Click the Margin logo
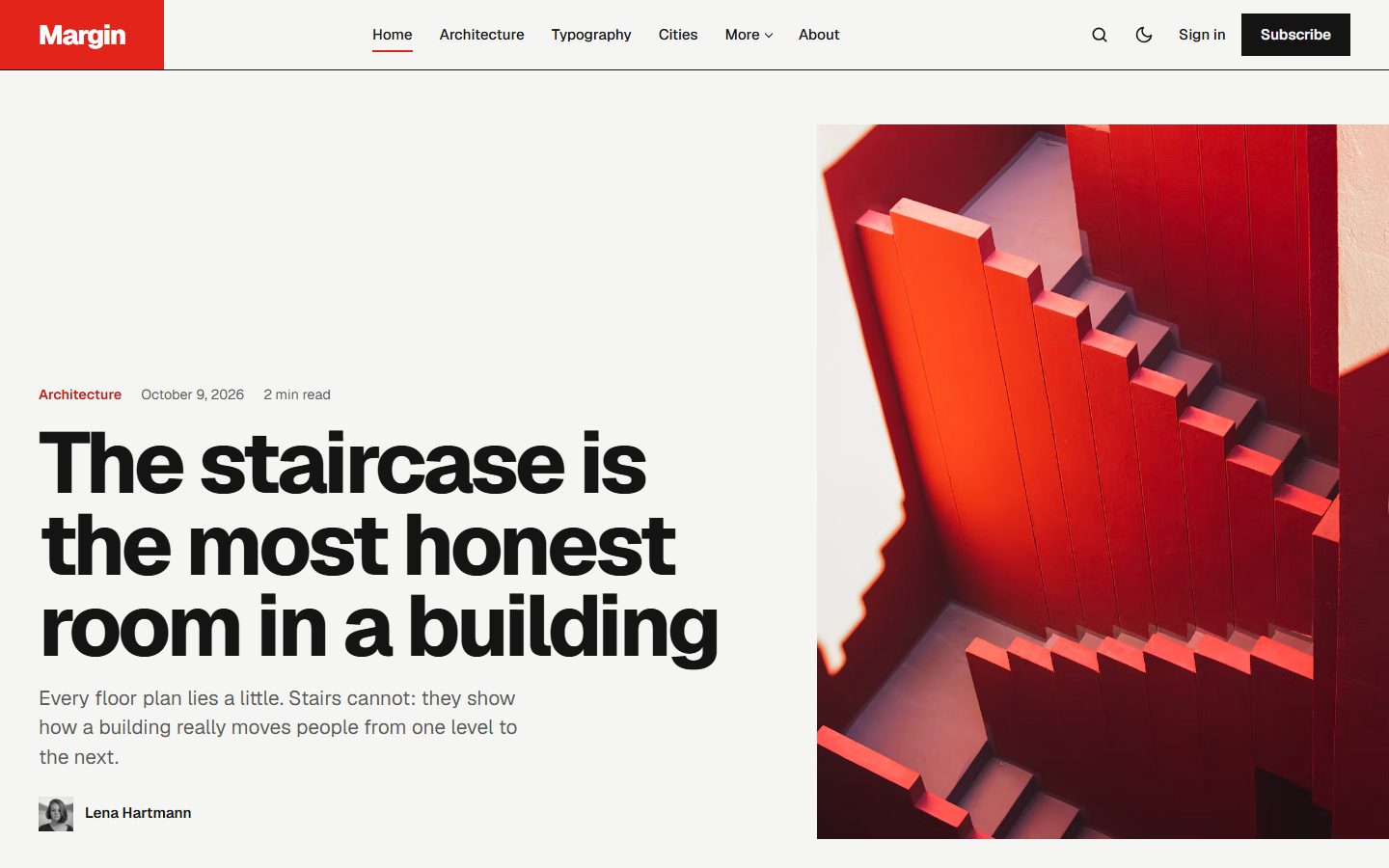The image size is (1389, 868). point(82,35)
